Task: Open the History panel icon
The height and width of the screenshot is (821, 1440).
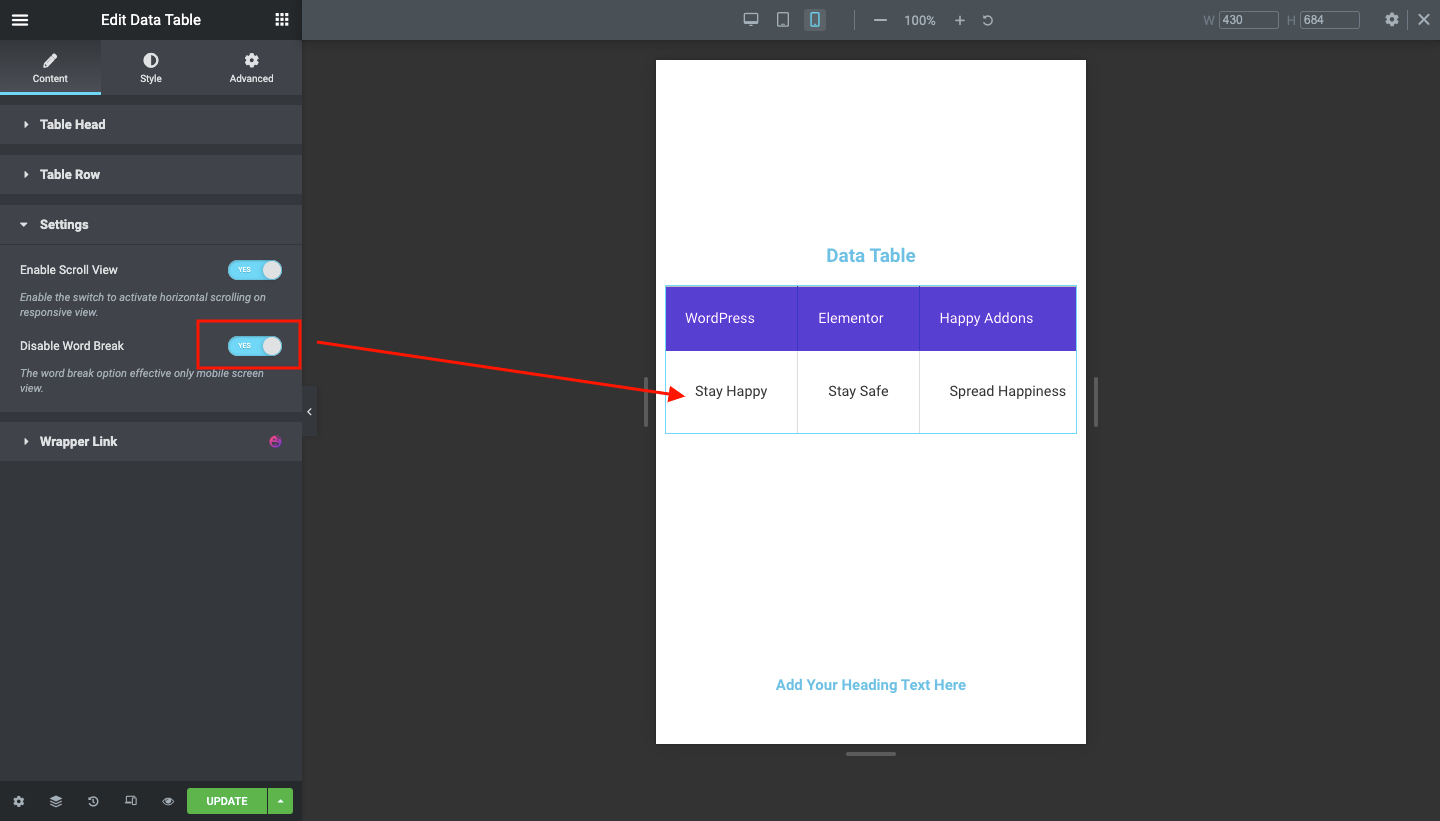Action: (x=93, y=800)
